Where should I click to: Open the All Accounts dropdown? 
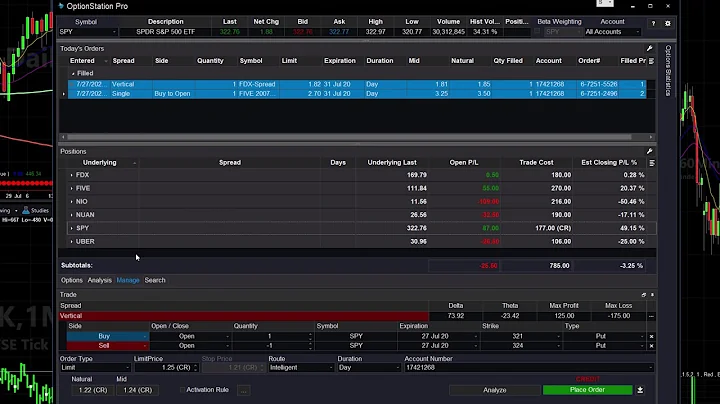(637, 32)
